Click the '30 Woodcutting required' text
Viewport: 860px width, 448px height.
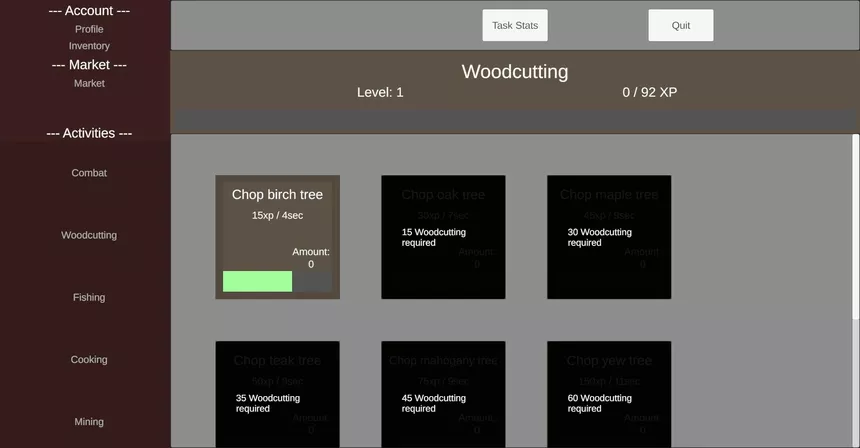coord(599,237)
